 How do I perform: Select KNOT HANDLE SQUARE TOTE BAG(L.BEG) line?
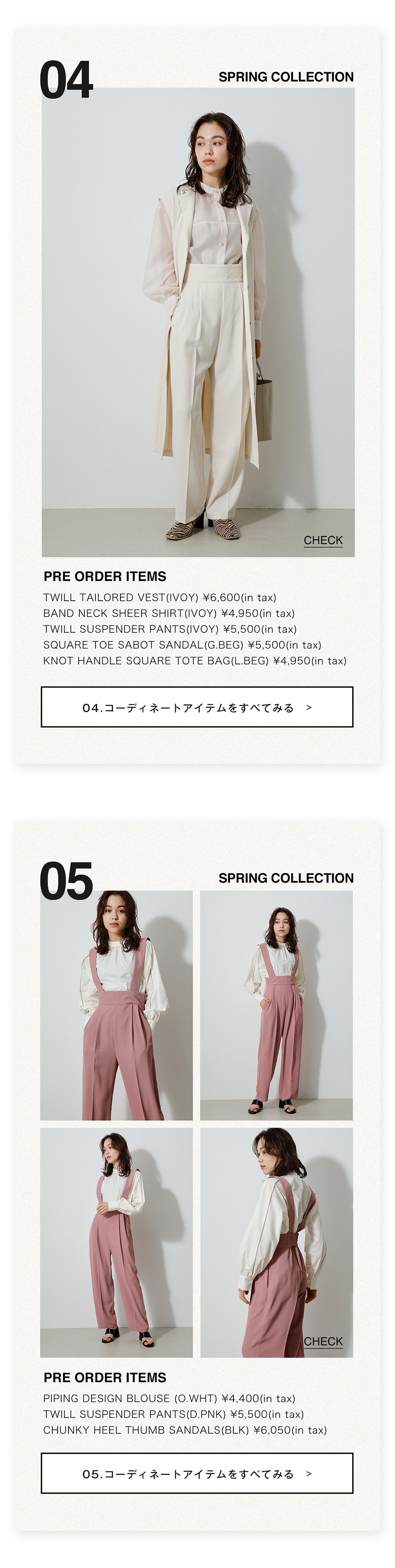(x=195, y=660)
